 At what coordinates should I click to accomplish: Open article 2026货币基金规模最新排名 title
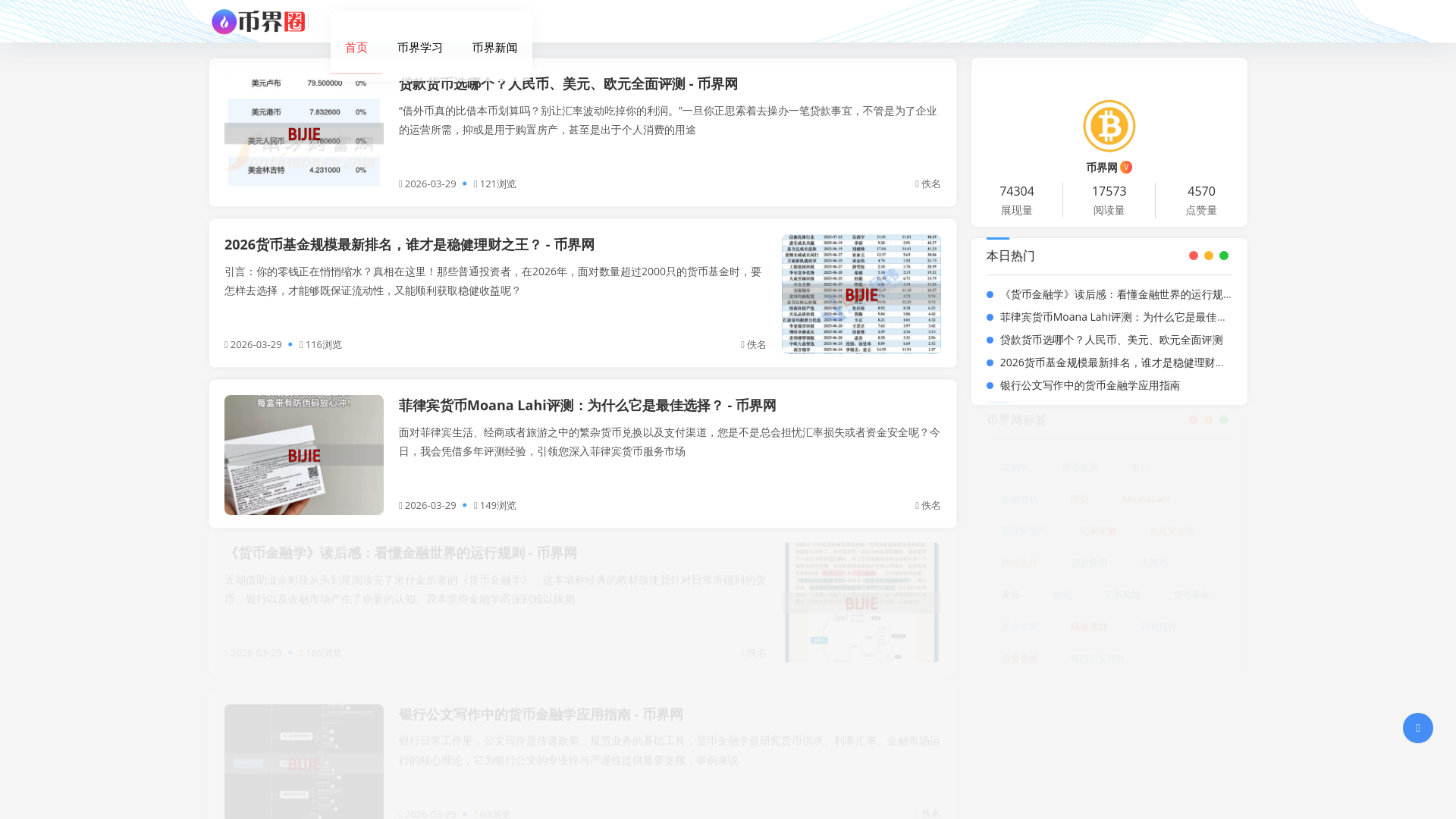click(x=409, y=245)
